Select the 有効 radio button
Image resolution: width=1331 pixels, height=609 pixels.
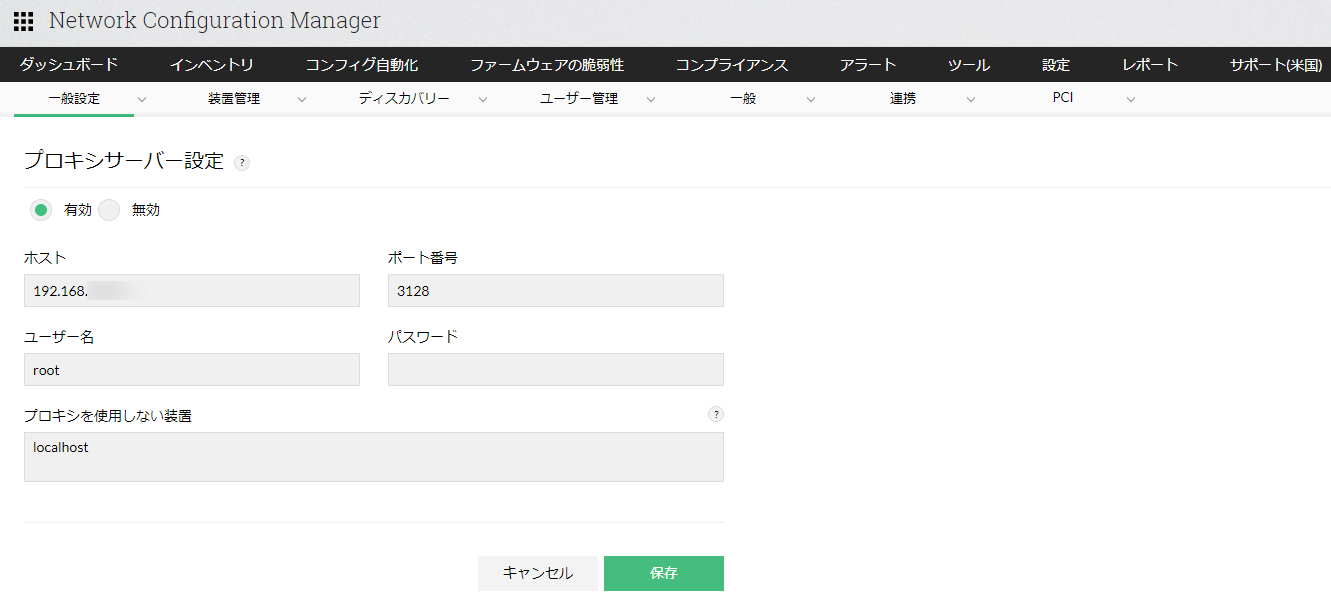[41, 210]
